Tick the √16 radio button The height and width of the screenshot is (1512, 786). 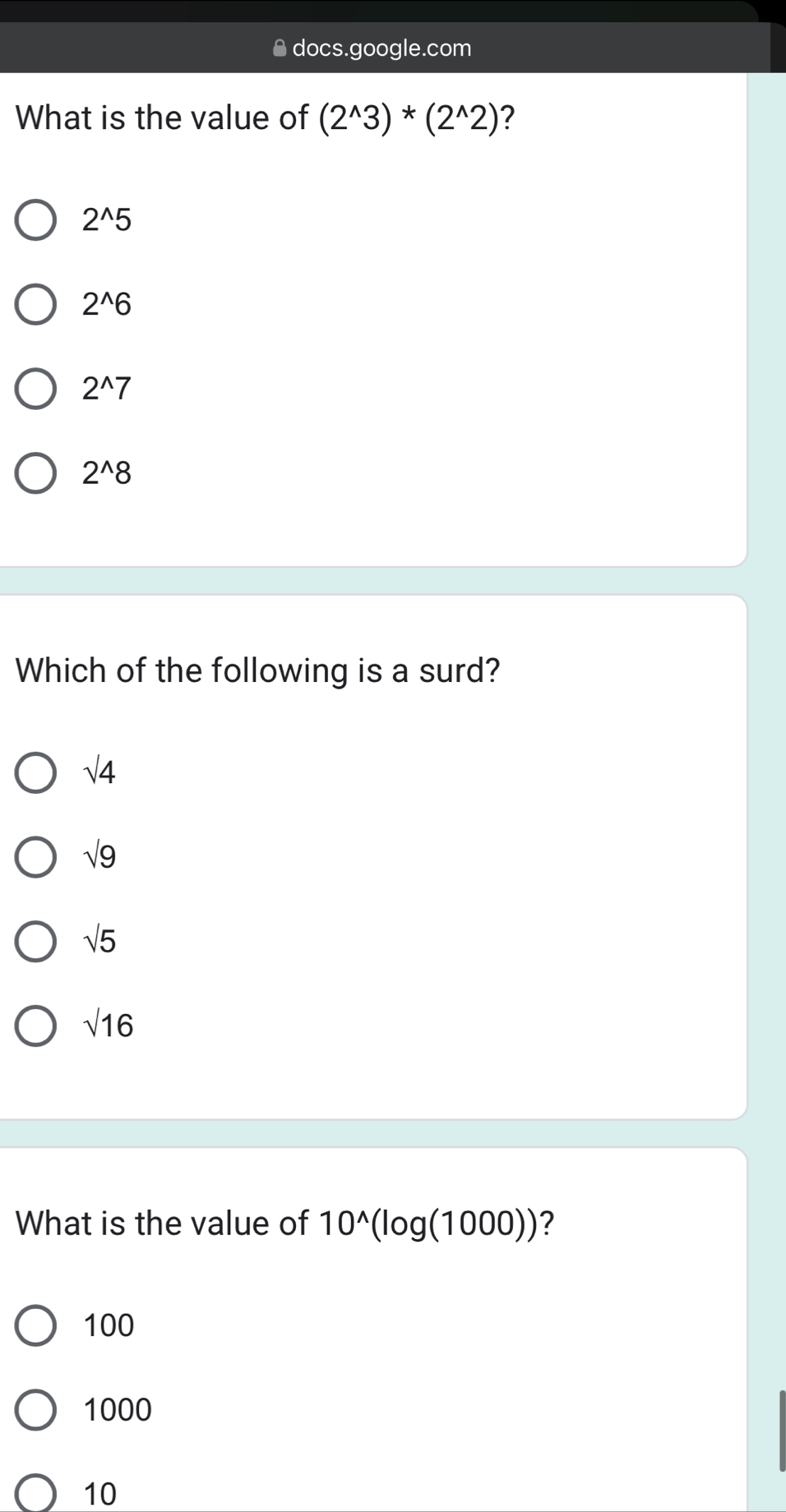pos(36,1026)
